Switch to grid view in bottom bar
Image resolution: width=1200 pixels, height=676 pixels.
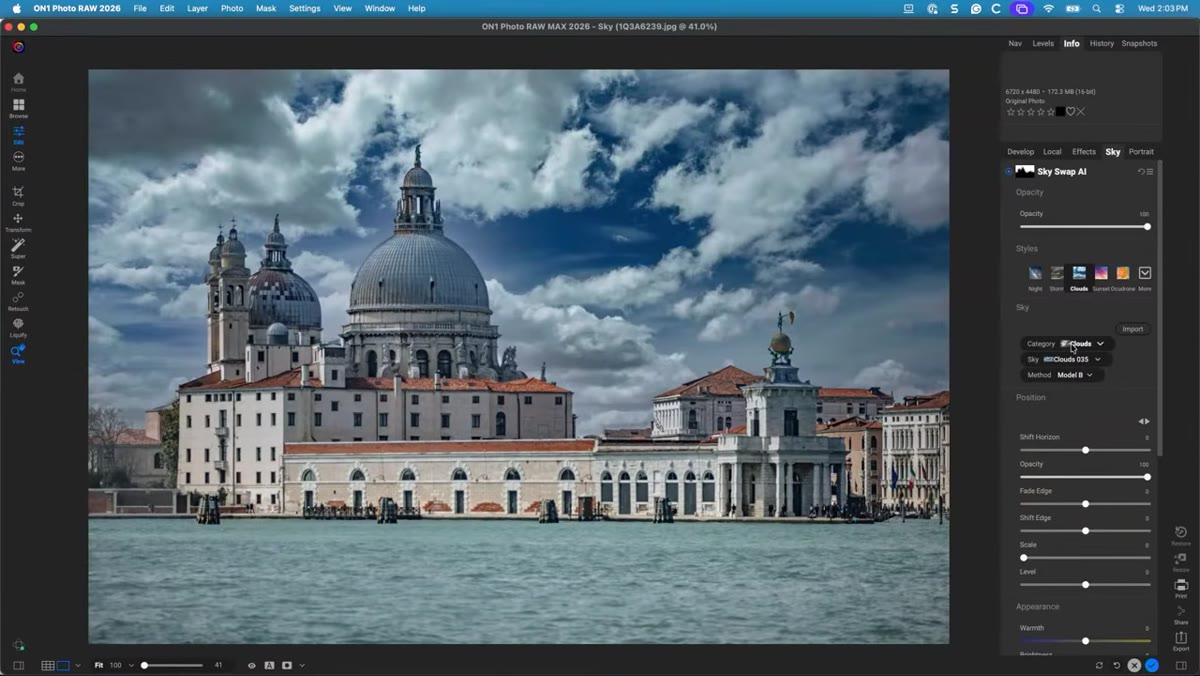[x=48, y=665]
